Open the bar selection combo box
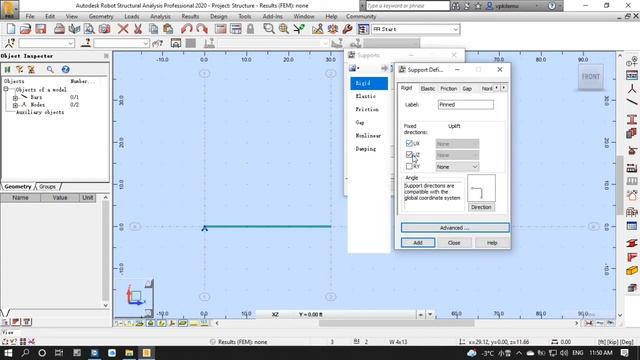 pos(122,43)
